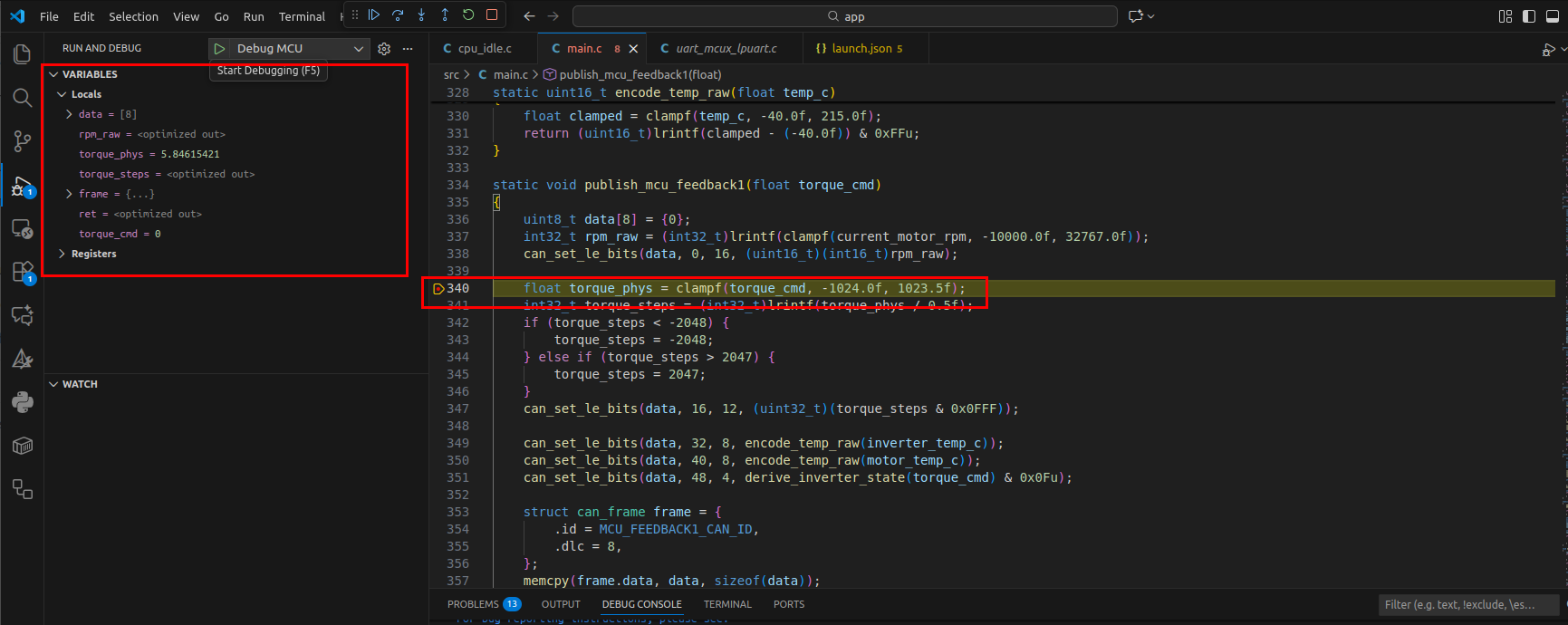Grab the debug toolbar drag handle
This screenshot has width=1568, height=625.
[x=355, y=15]
